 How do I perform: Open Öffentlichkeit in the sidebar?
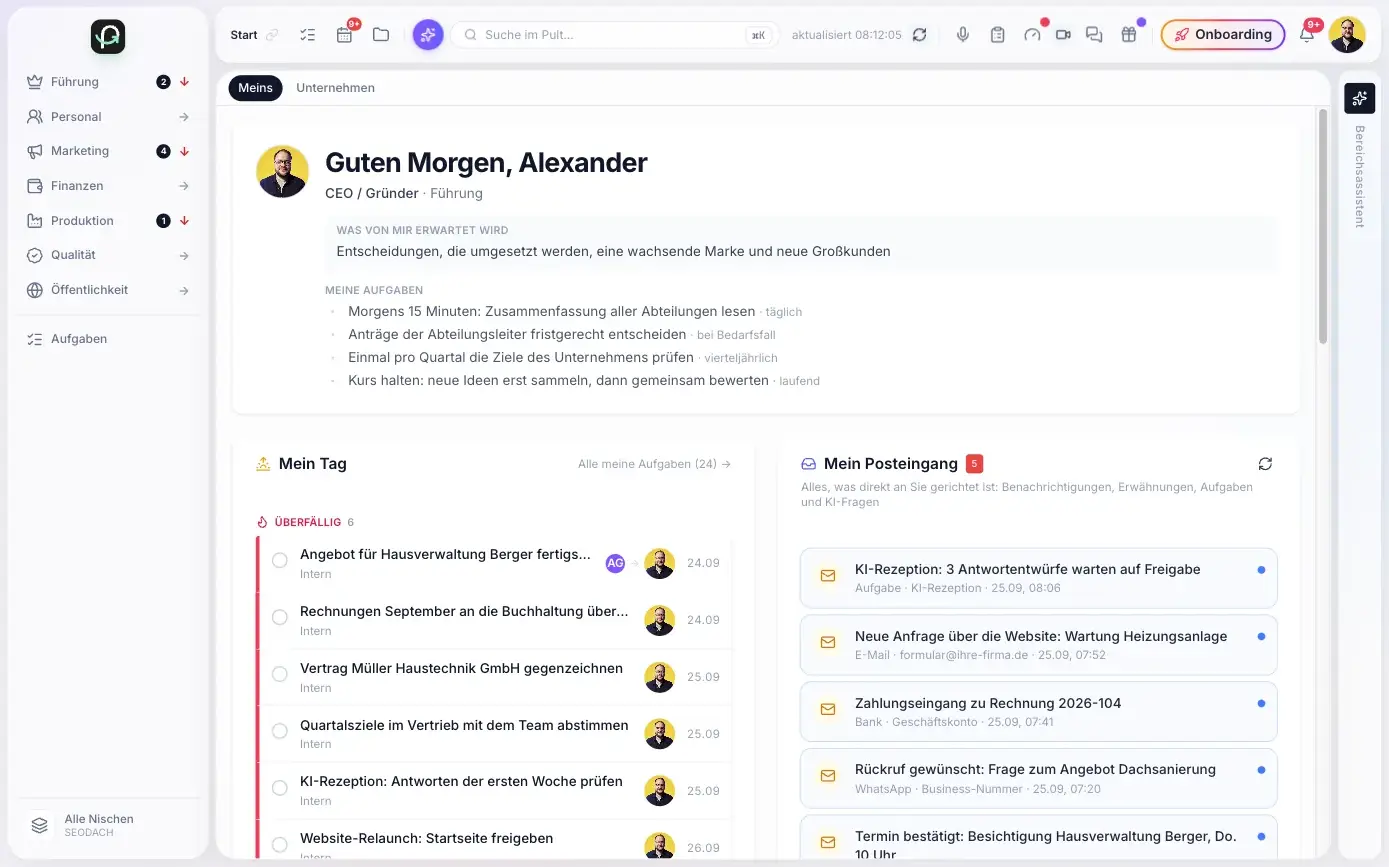pos(108,290)
